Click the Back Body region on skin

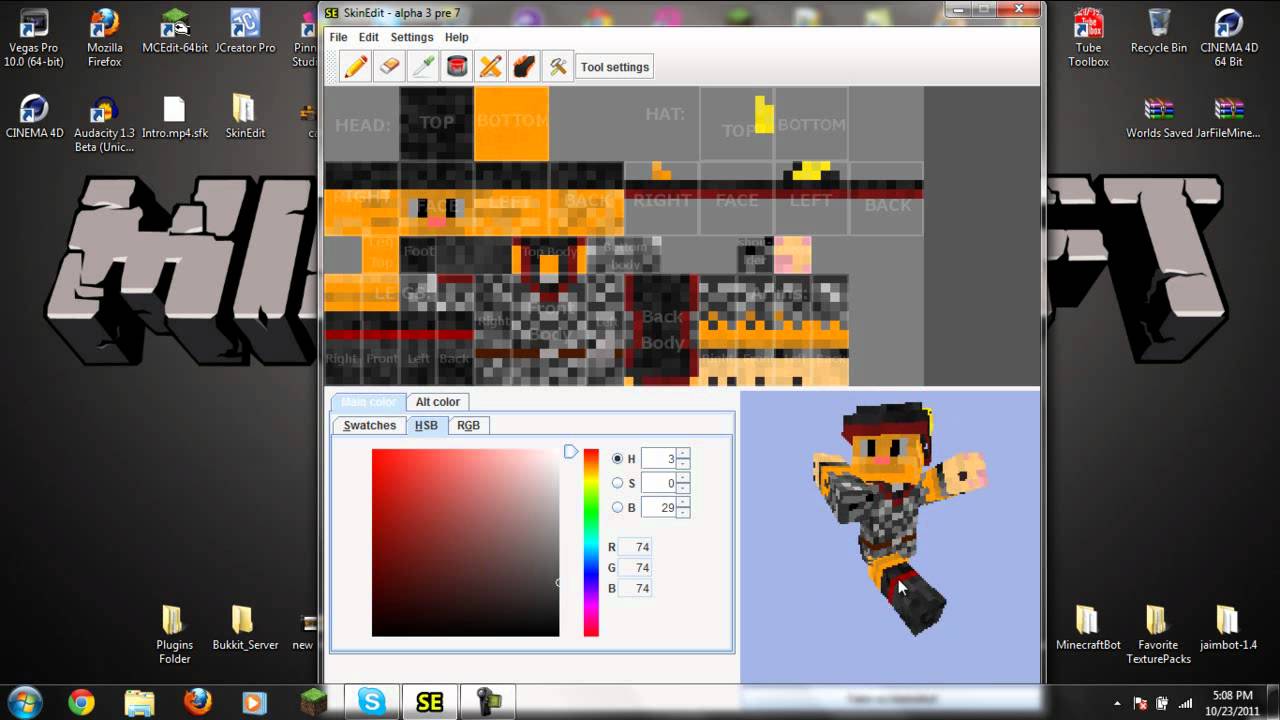click(661, 329)
